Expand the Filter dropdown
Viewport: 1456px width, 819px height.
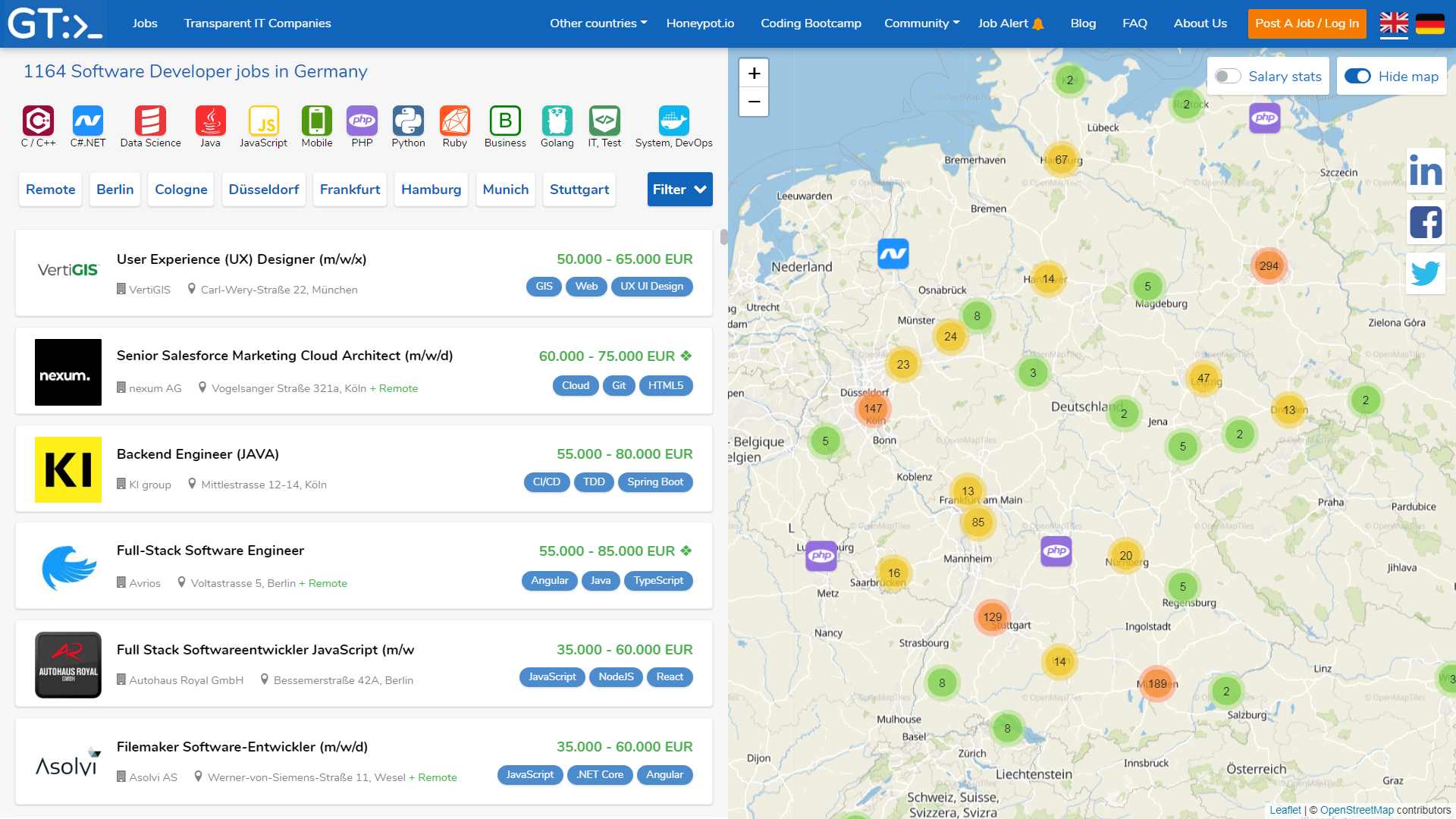pos(679,190)
